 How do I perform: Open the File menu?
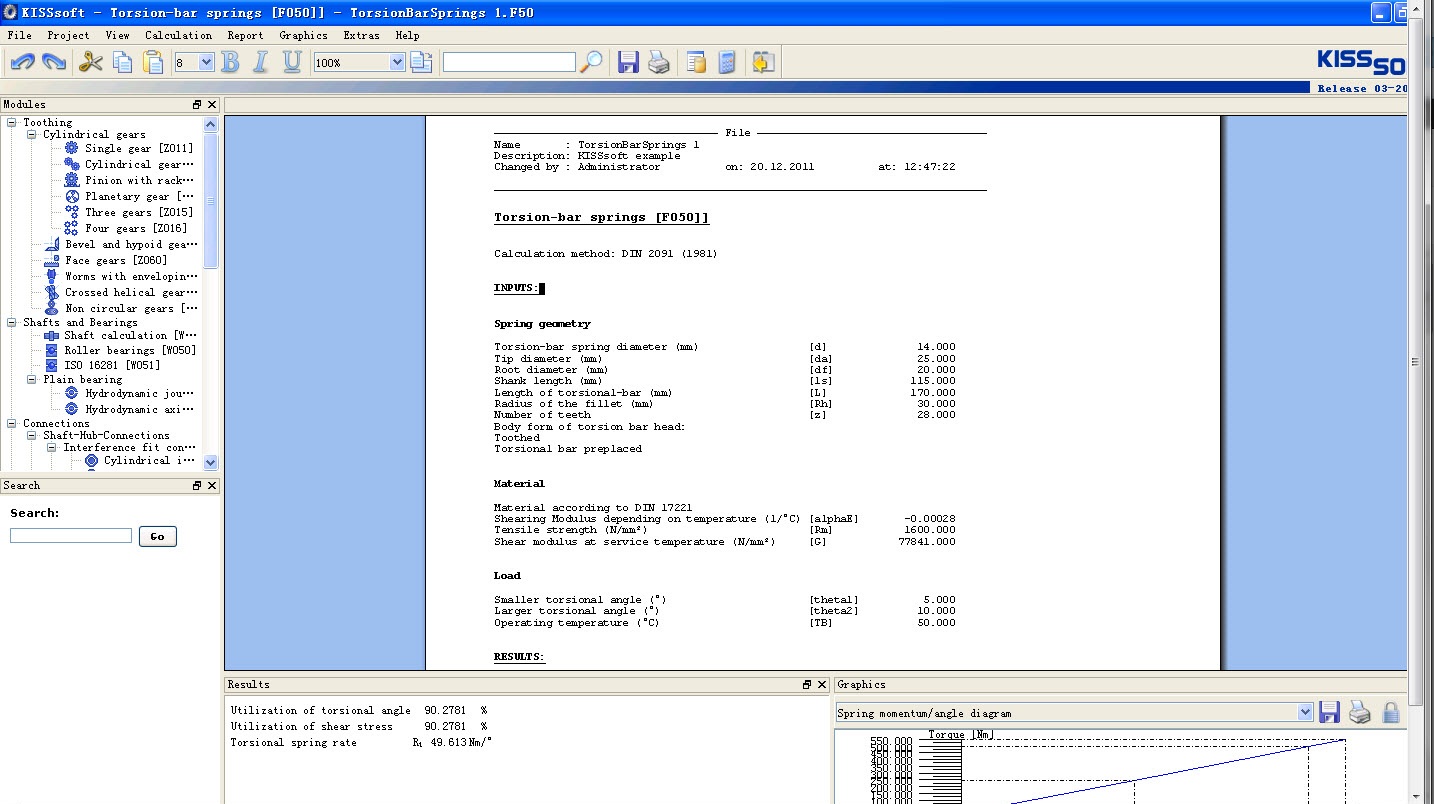coord(19,35)
